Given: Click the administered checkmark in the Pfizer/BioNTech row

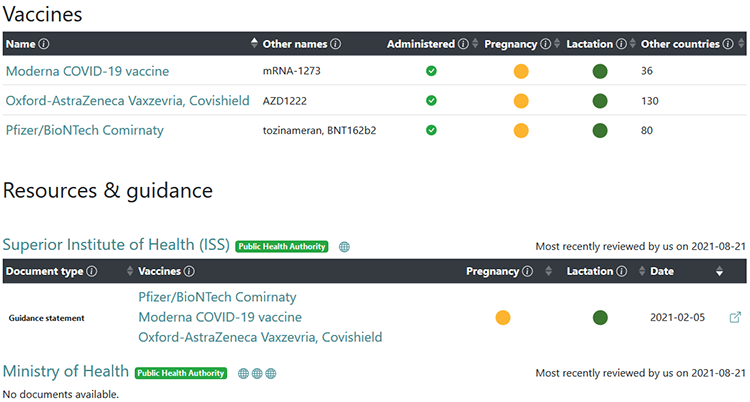Looking at the screenshot, I should tap(431, 130).
